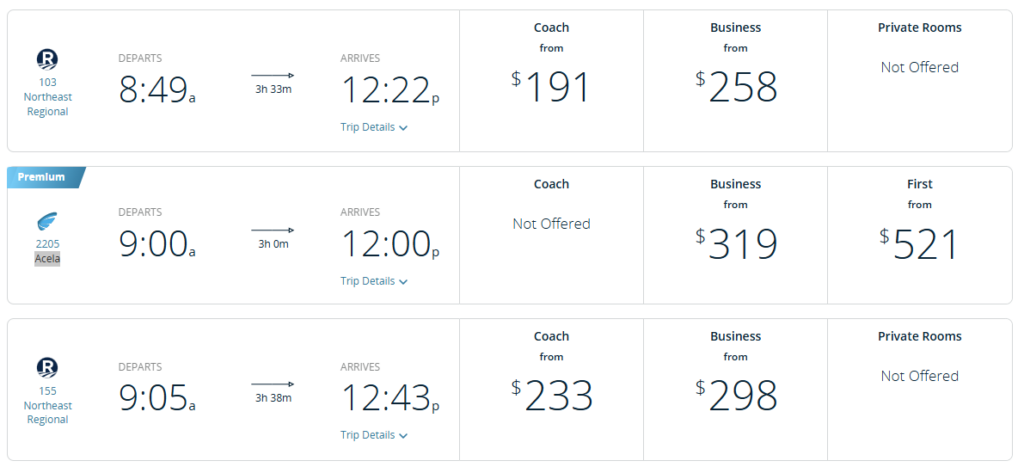Viewport: 1024px width, 467px height.
Task: Click the duration arrow for the 3h 38m trip
Action: click(x=272, y=383)
